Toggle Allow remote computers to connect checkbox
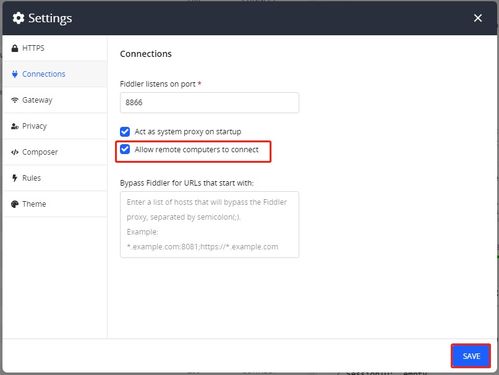The height and width of the screenshot is (375, 499). click(125, 149)
